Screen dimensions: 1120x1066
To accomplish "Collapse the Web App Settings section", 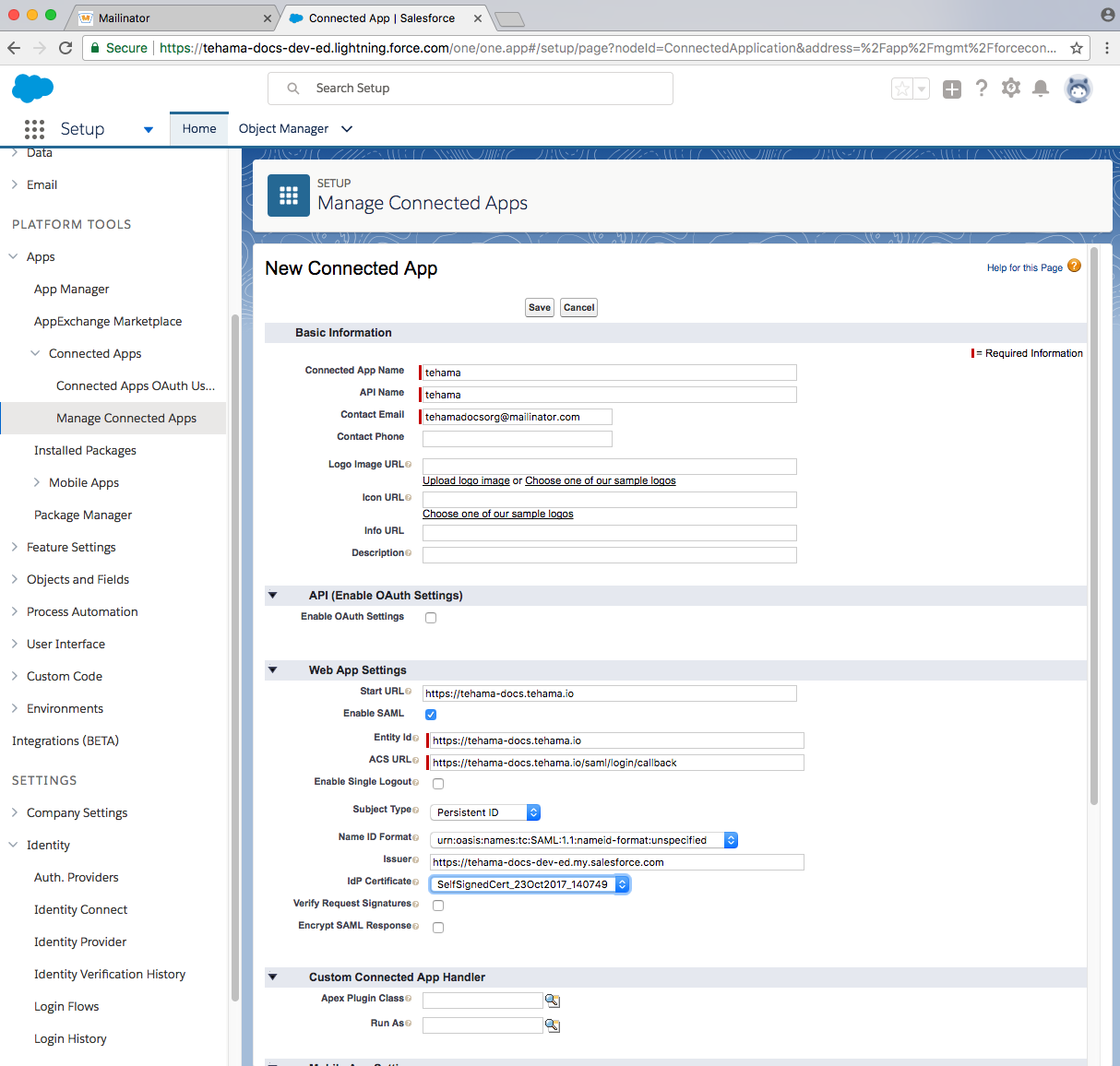I will (x=272, y=670).
